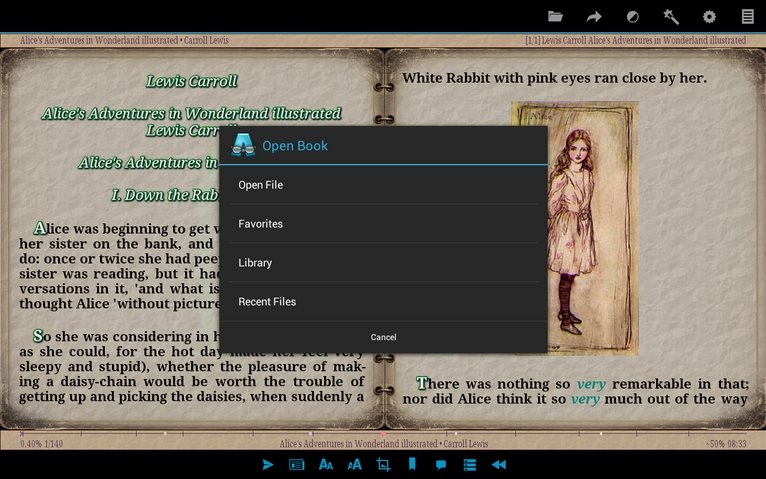This screenshot has height=479, width=766.
Task: Open the table of contents list icon
Action: (469, 464)
